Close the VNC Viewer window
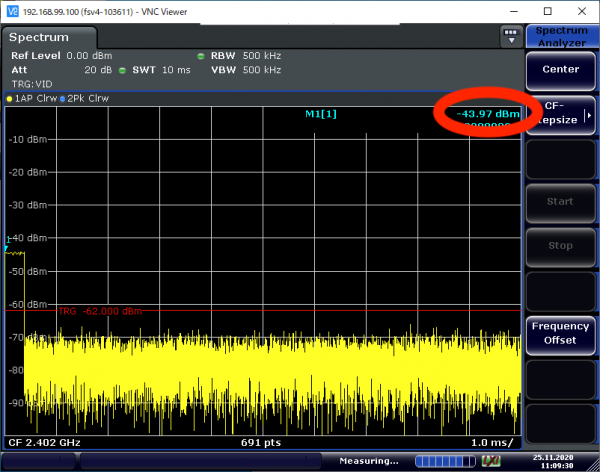 pyautogui.click(x=582, y=11)
